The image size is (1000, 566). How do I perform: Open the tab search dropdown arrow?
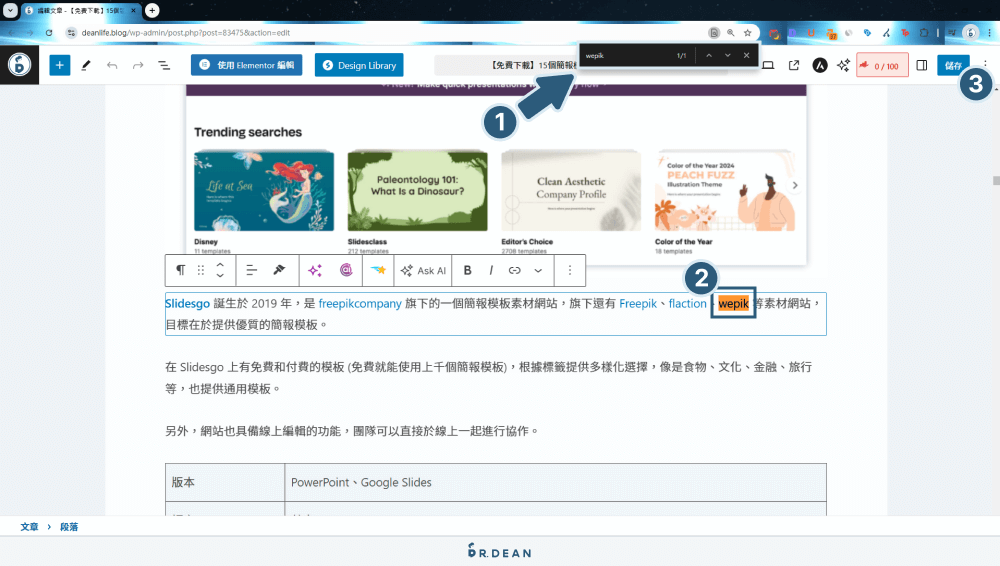(x=10, y=10)
